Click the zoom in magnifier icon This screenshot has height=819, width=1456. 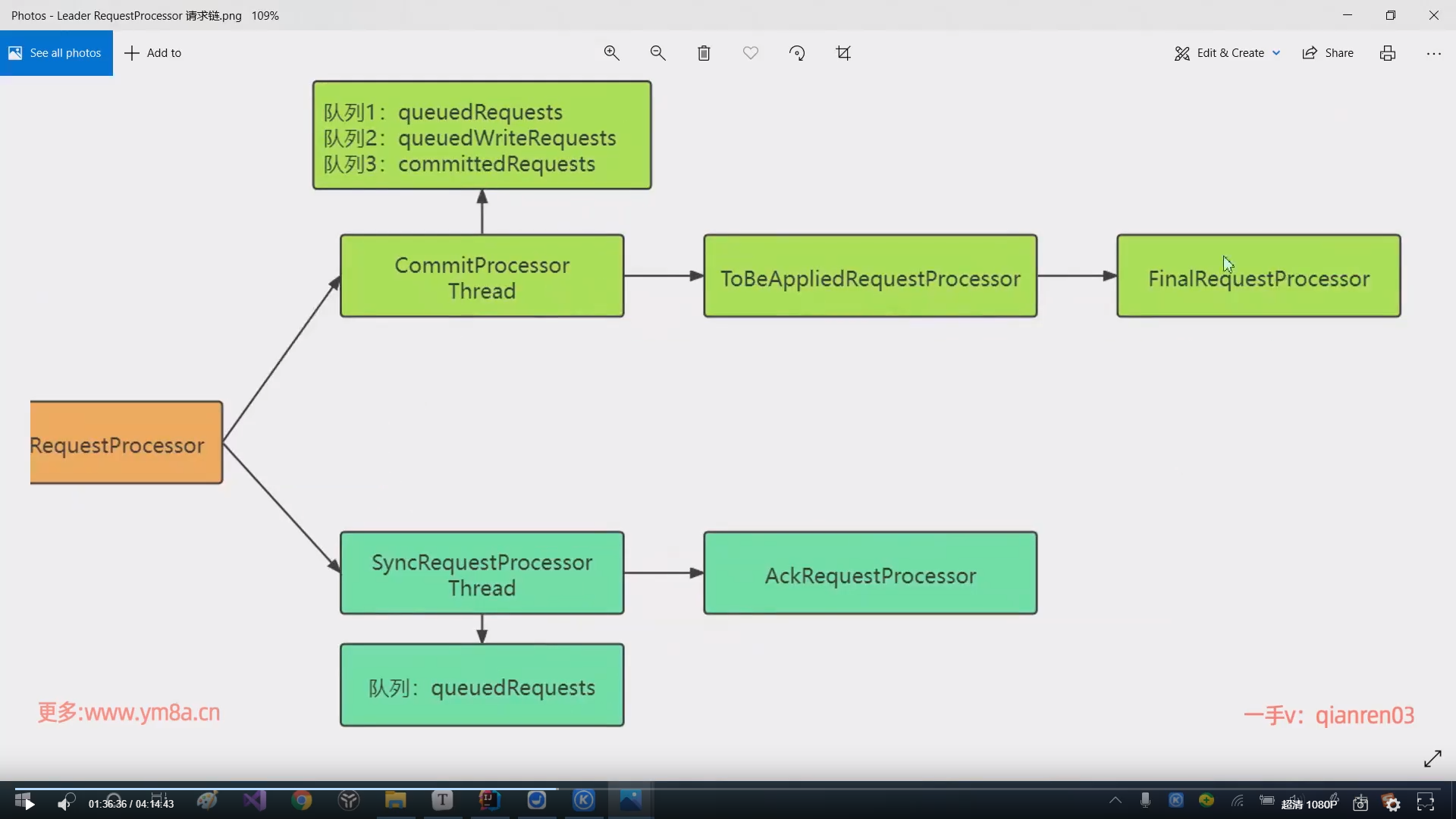(x=611, y=53)
